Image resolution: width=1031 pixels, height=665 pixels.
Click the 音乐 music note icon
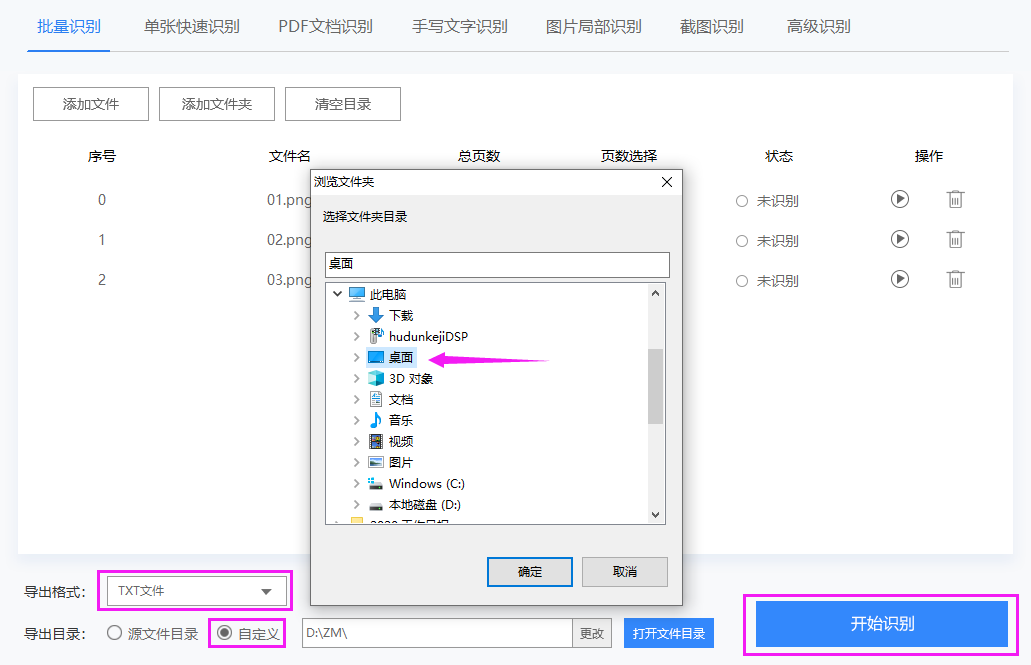point(375,420)
